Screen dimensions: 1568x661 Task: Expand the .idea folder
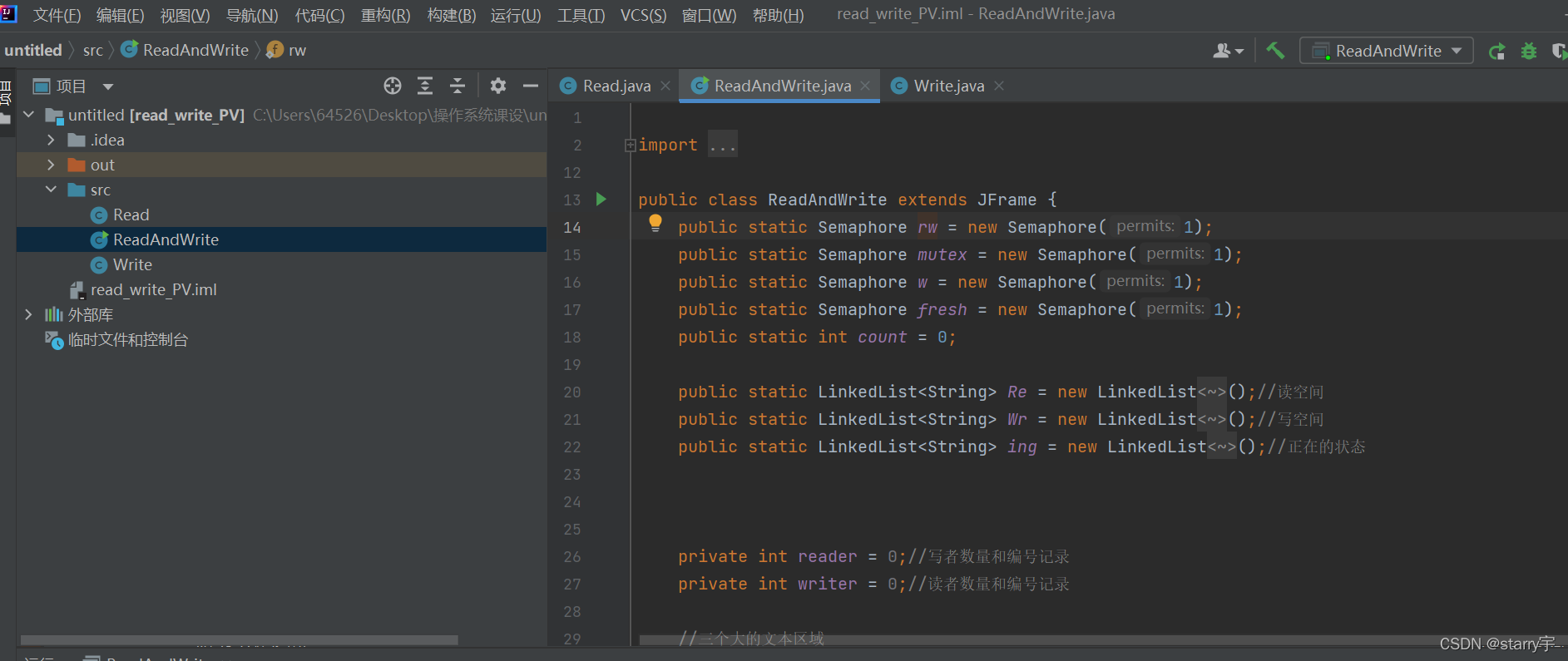pos(51,140)
